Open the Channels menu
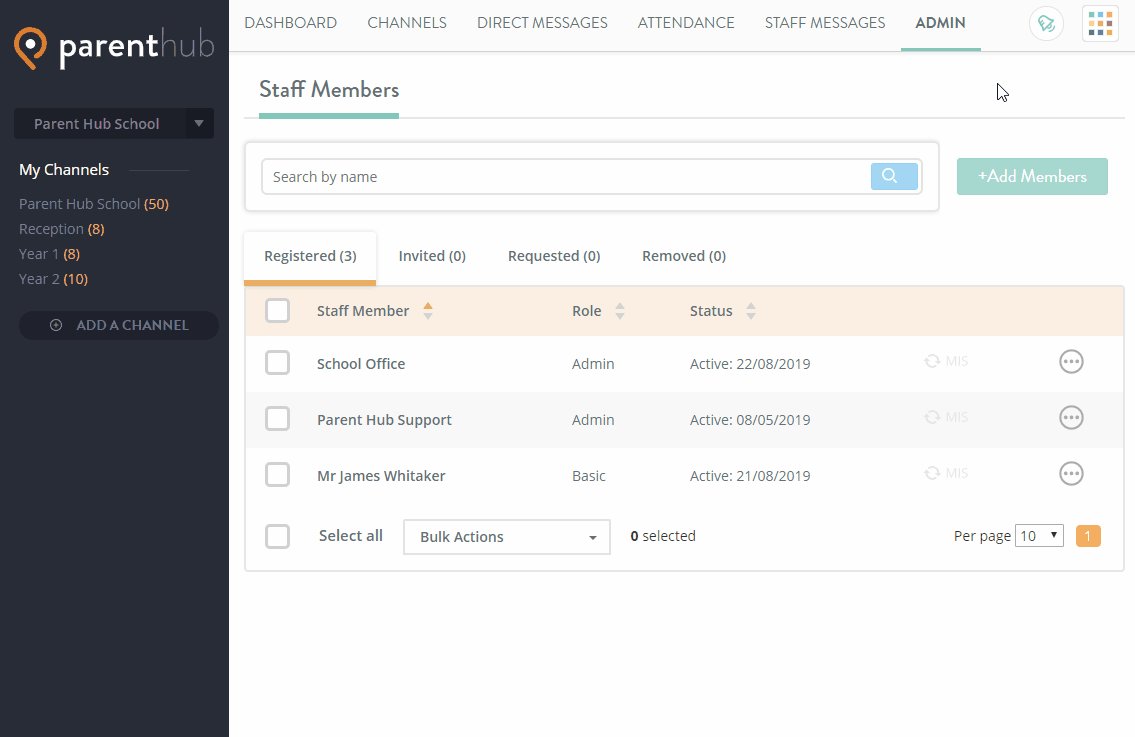Screen dimensions: 1135x737 407,23
